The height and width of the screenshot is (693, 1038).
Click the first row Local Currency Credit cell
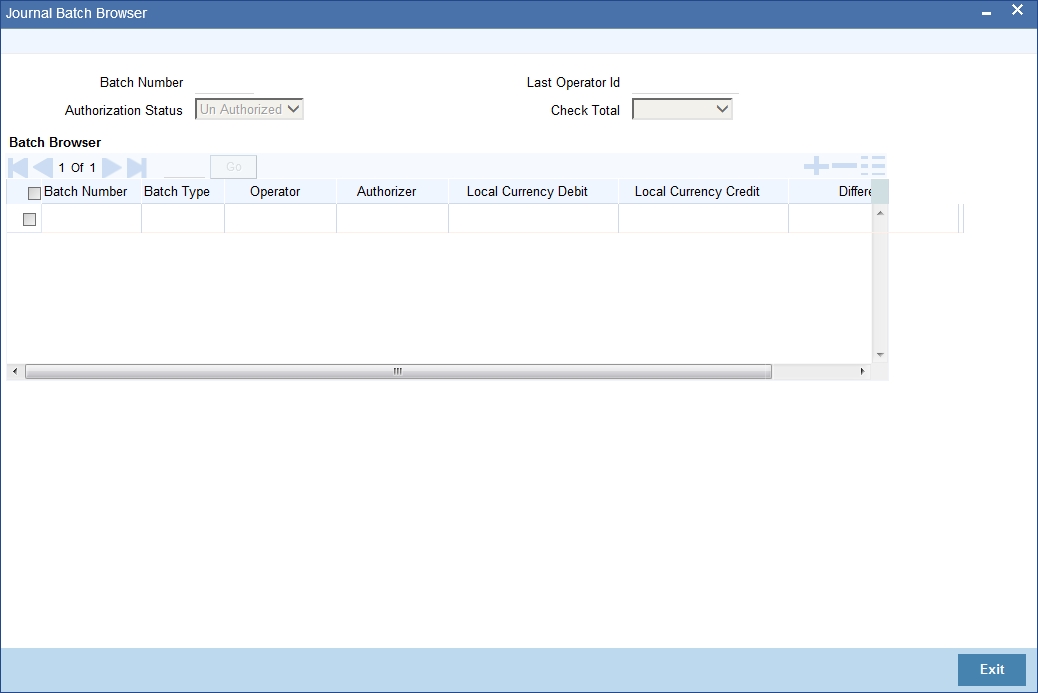(x=704, y=218)
